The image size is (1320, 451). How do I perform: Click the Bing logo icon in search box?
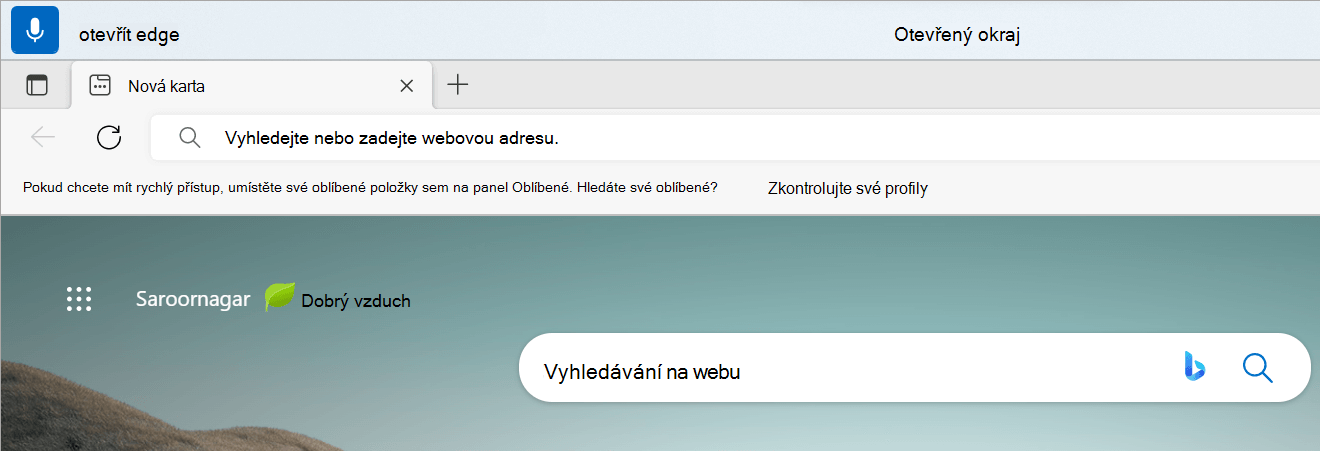pyautogui.click(x=1194, y=367)
